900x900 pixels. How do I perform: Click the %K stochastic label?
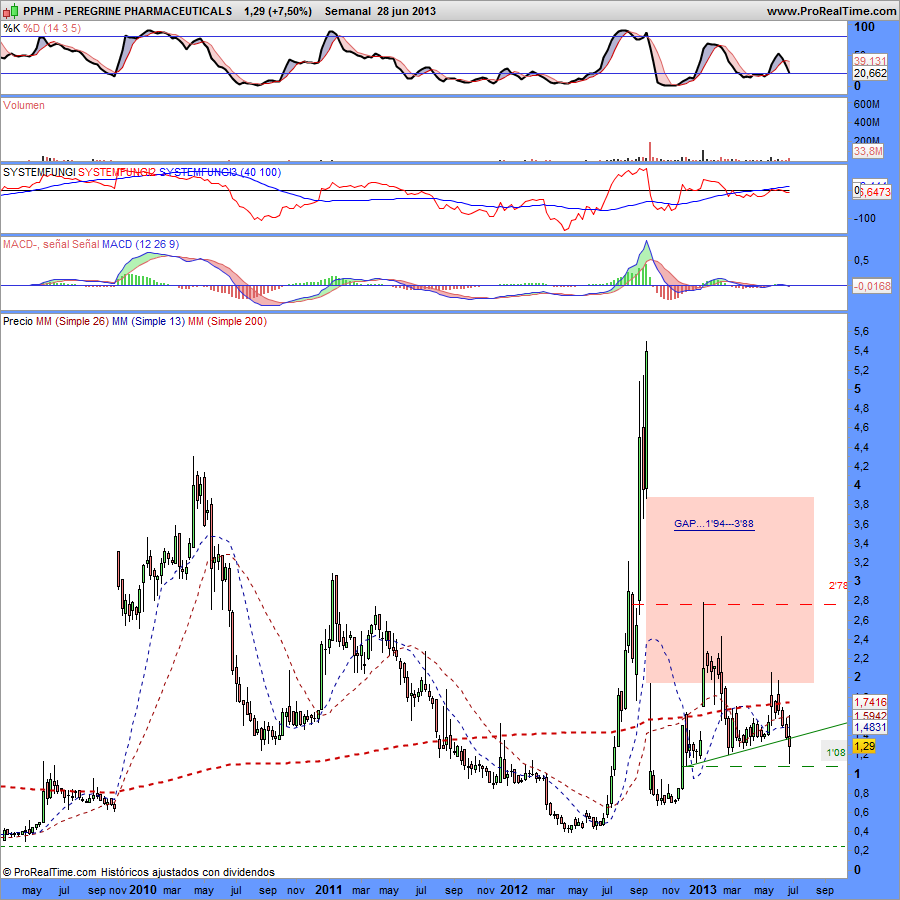11,28
